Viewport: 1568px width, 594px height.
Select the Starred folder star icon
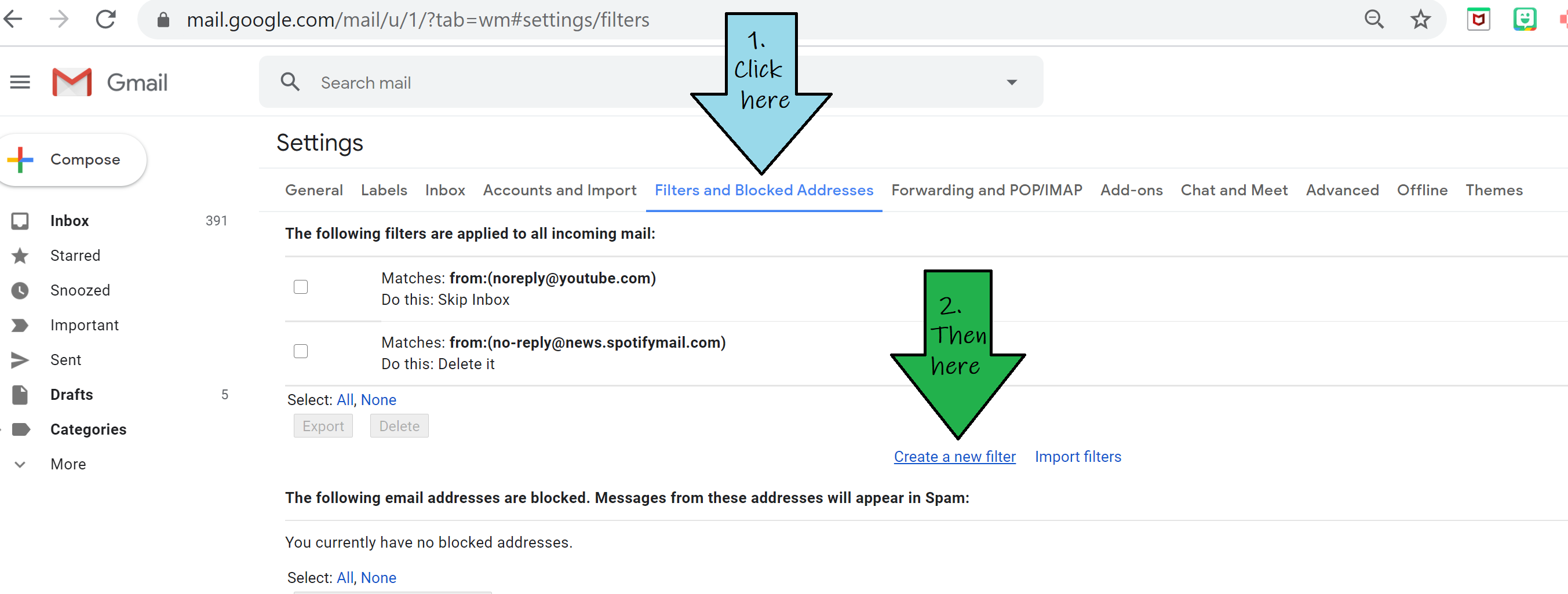pos(20,255)
